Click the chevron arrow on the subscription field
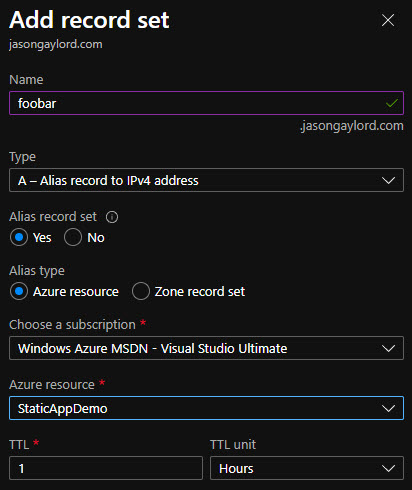Viewport: 412px width, 490px height. 388,349
